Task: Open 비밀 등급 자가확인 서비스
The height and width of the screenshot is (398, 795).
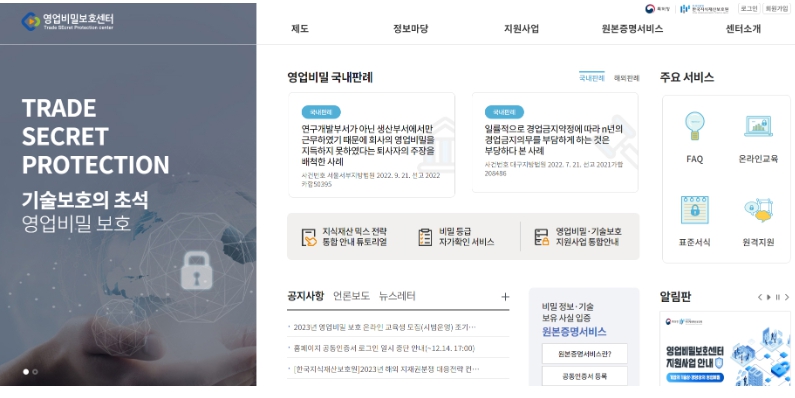Action: tap(456, 237)
